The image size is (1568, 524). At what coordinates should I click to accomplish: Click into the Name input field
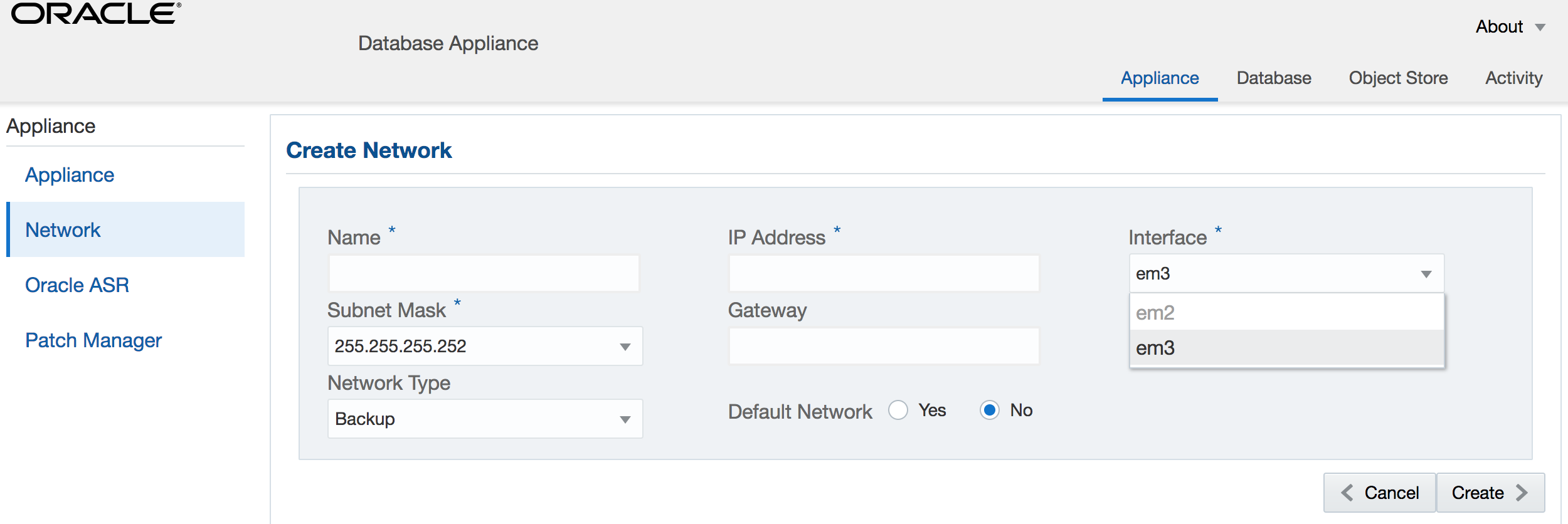[484, 273]
